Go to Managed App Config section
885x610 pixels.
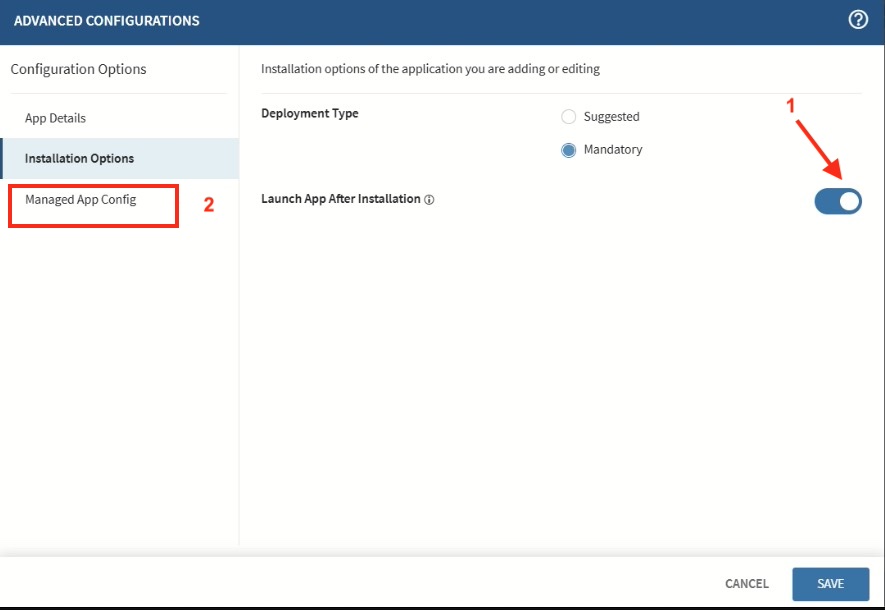pos(80,200)
